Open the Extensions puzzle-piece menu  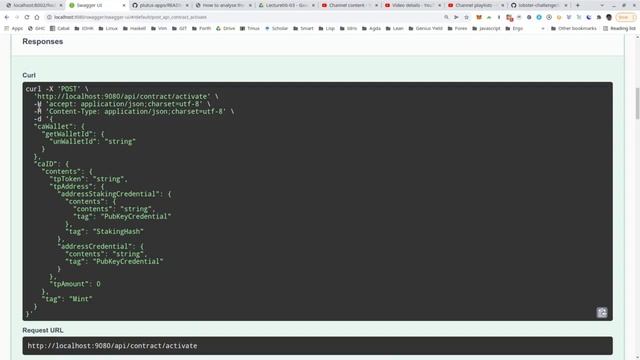point(599,17)
